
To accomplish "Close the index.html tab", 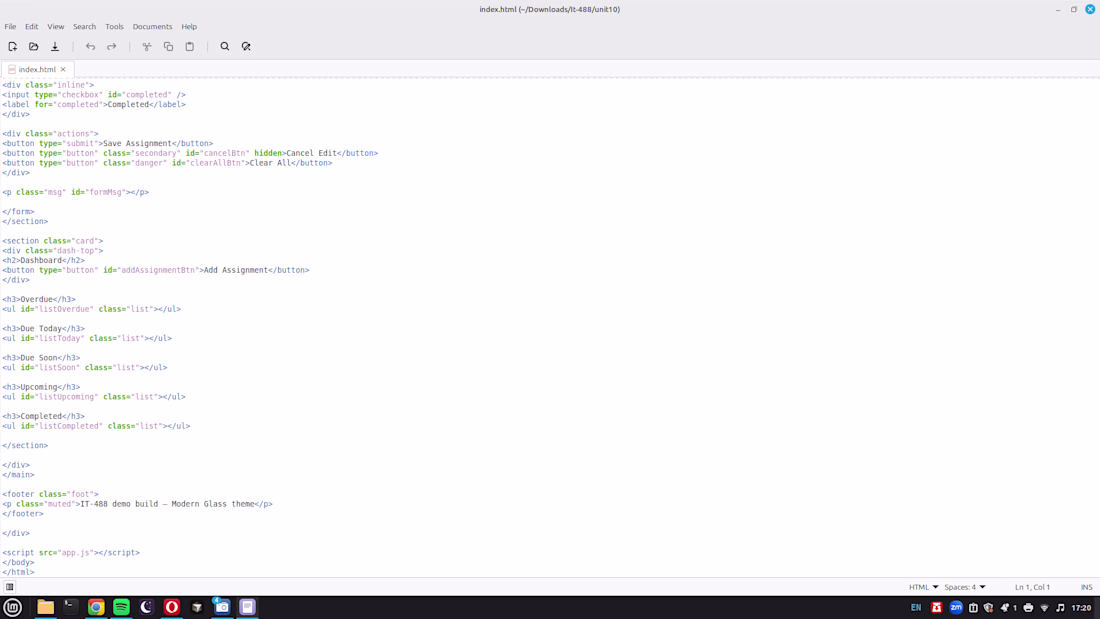I will point(63,69).
